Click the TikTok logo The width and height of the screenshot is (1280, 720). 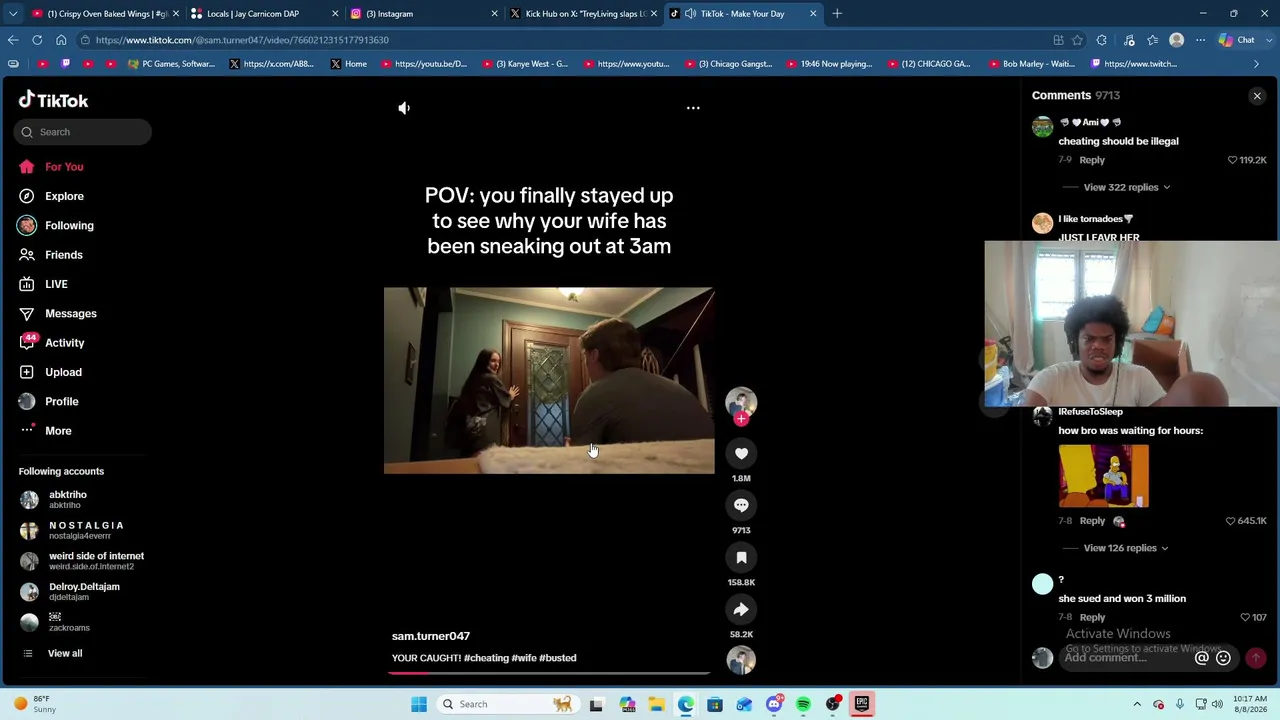click(54, 100)
